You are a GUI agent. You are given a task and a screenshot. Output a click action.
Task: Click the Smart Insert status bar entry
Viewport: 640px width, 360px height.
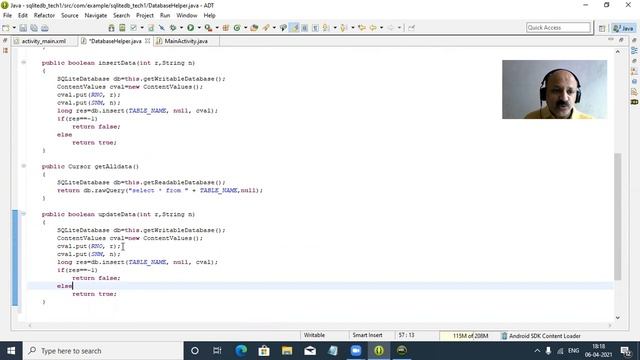pos(367,335)
